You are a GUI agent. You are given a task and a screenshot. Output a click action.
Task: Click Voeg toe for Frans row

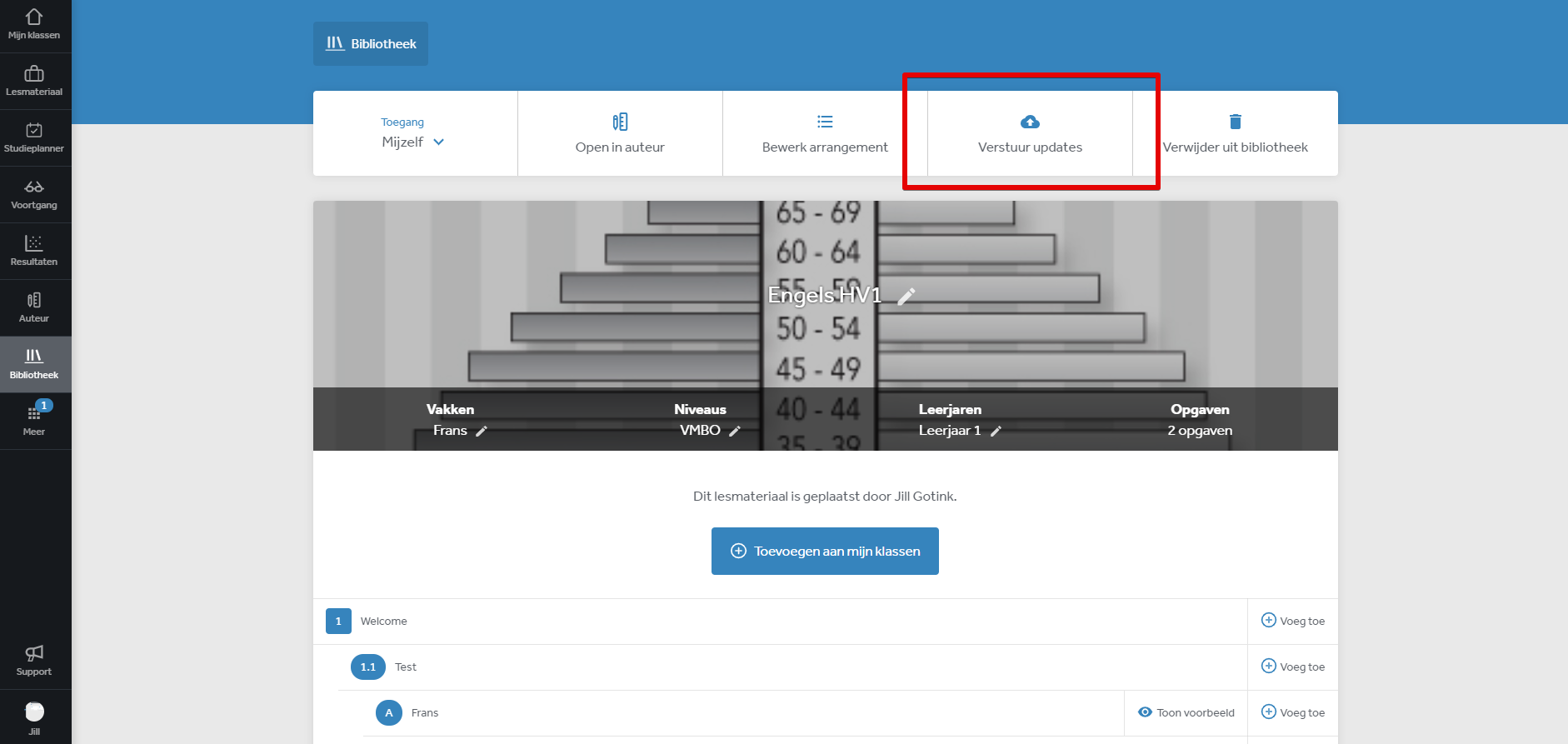click(x=1293, y=712)
